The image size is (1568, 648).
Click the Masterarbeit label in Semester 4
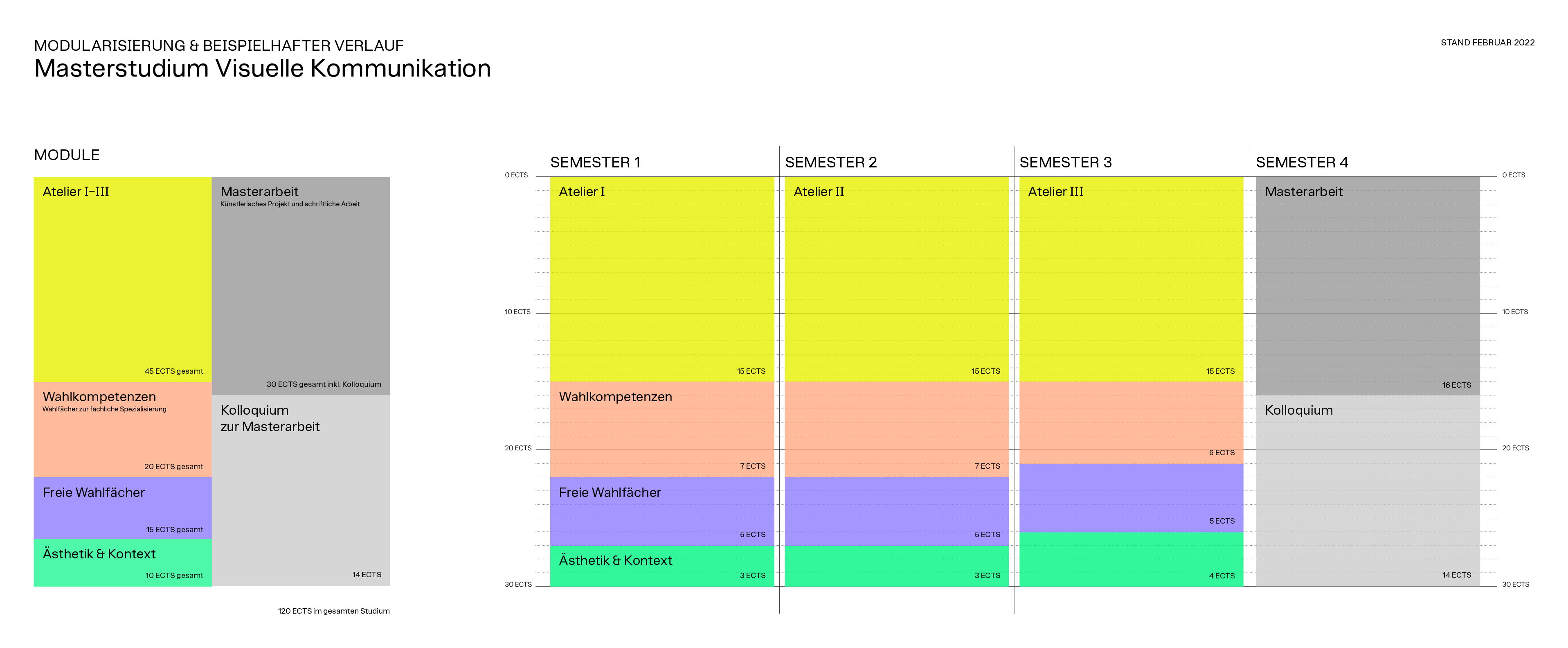coord(1303,192)
